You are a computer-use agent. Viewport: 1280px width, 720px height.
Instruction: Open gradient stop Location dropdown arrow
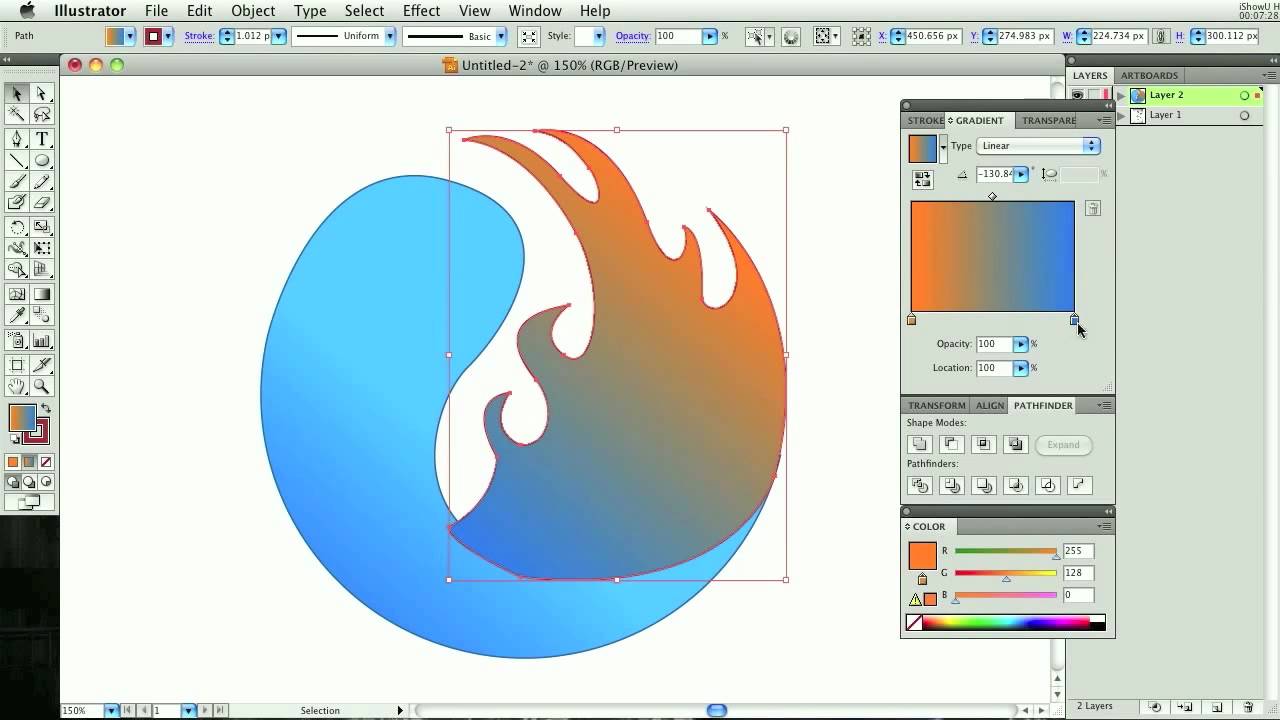(x=1021, y=368)
